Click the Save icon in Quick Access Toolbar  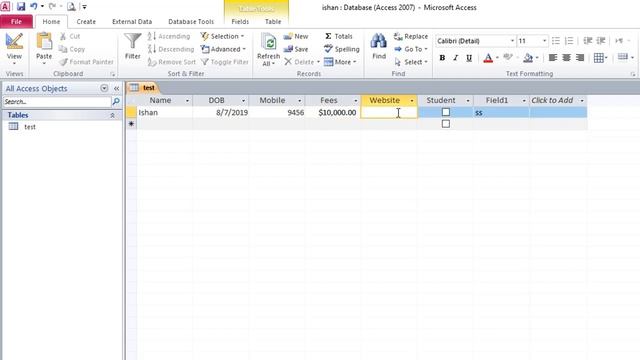(x=21, y=7)
